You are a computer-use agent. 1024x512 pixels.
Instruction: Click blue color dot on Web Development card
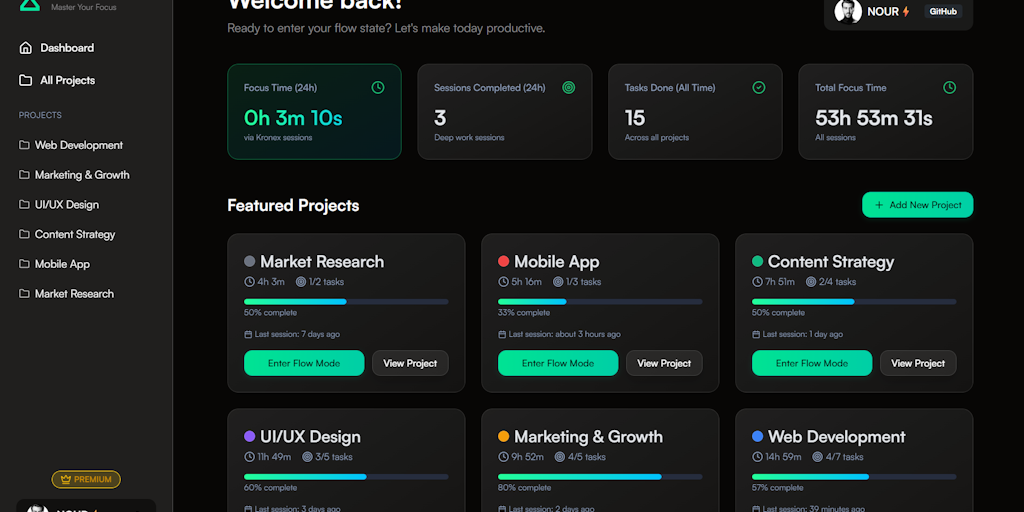pos(758,436)
